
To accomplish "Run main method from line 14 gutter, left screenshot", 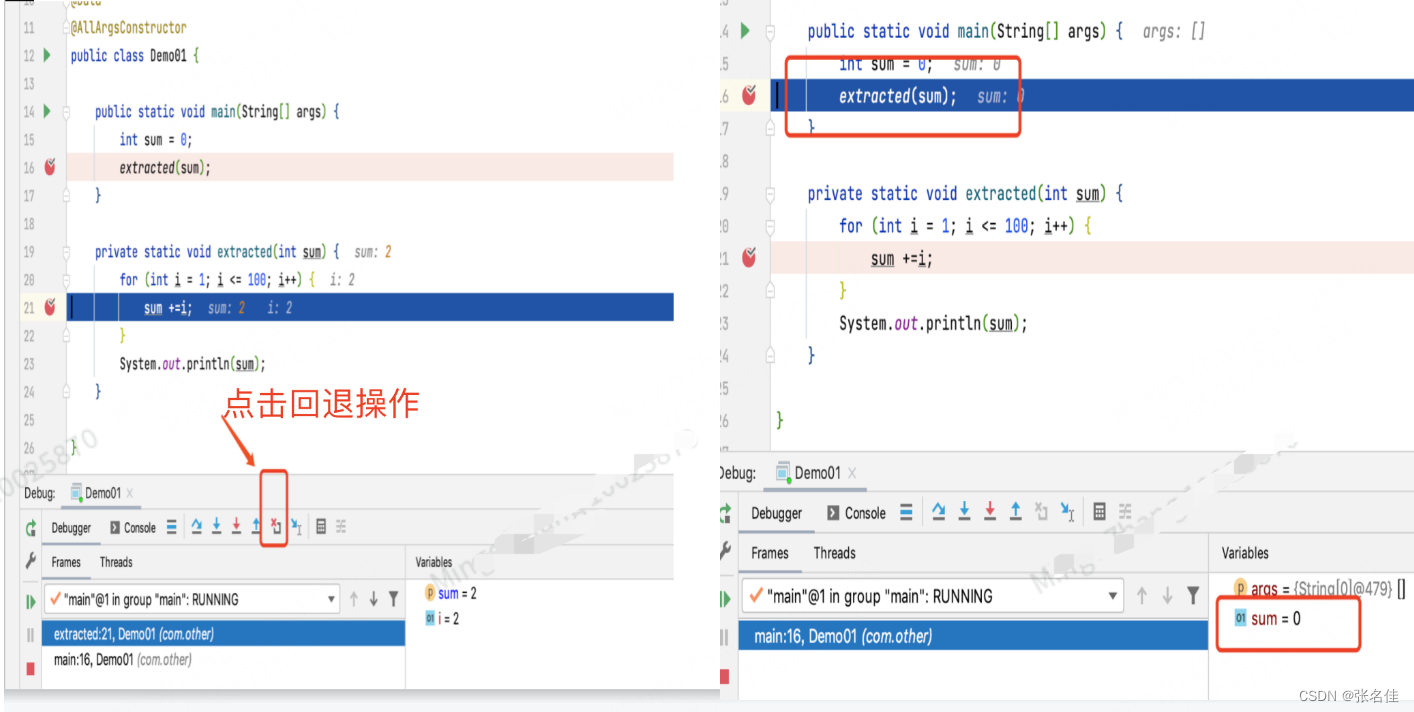I will (47, 112).
